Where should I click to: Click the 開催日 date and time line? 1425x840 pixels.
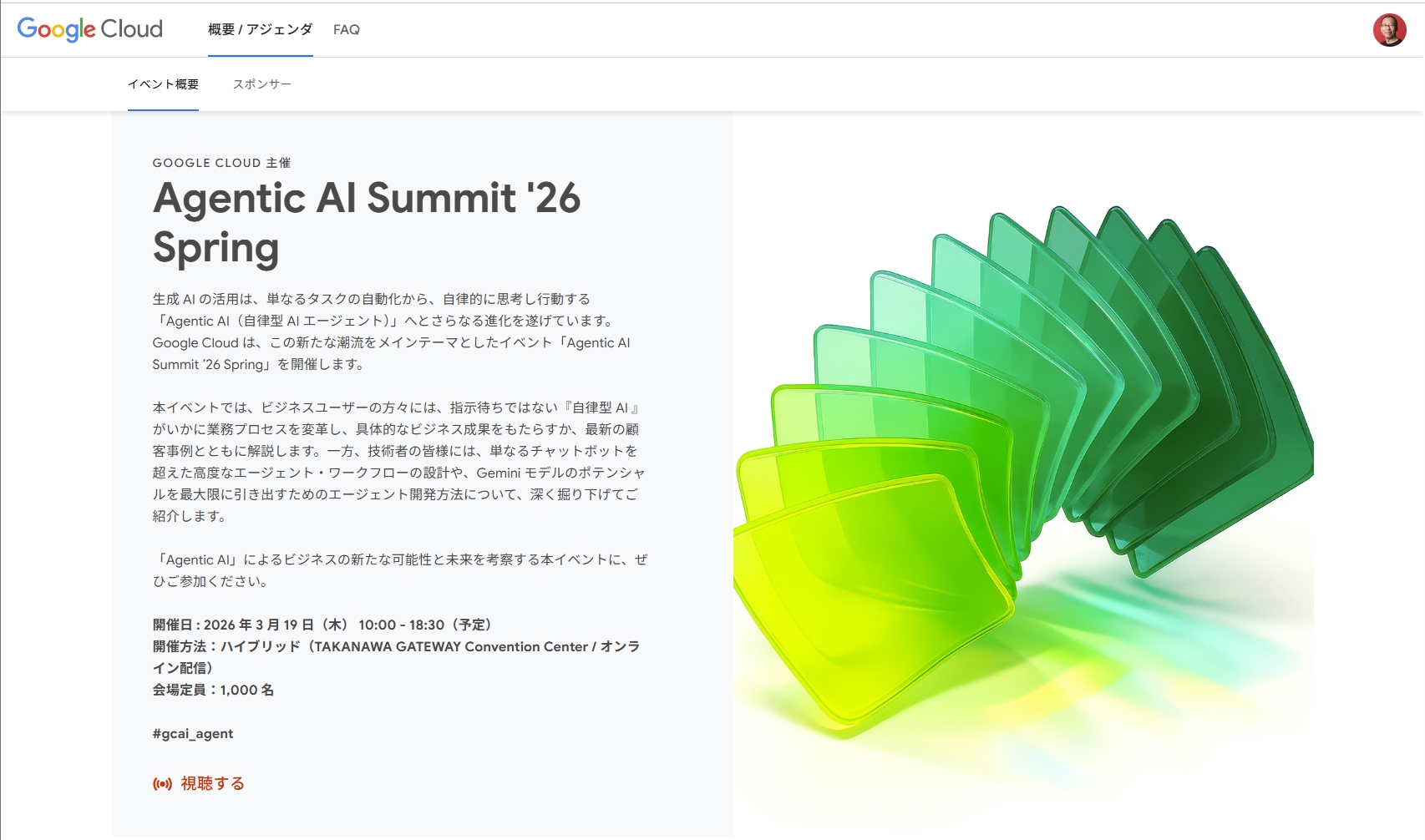[x=322, y=625]
